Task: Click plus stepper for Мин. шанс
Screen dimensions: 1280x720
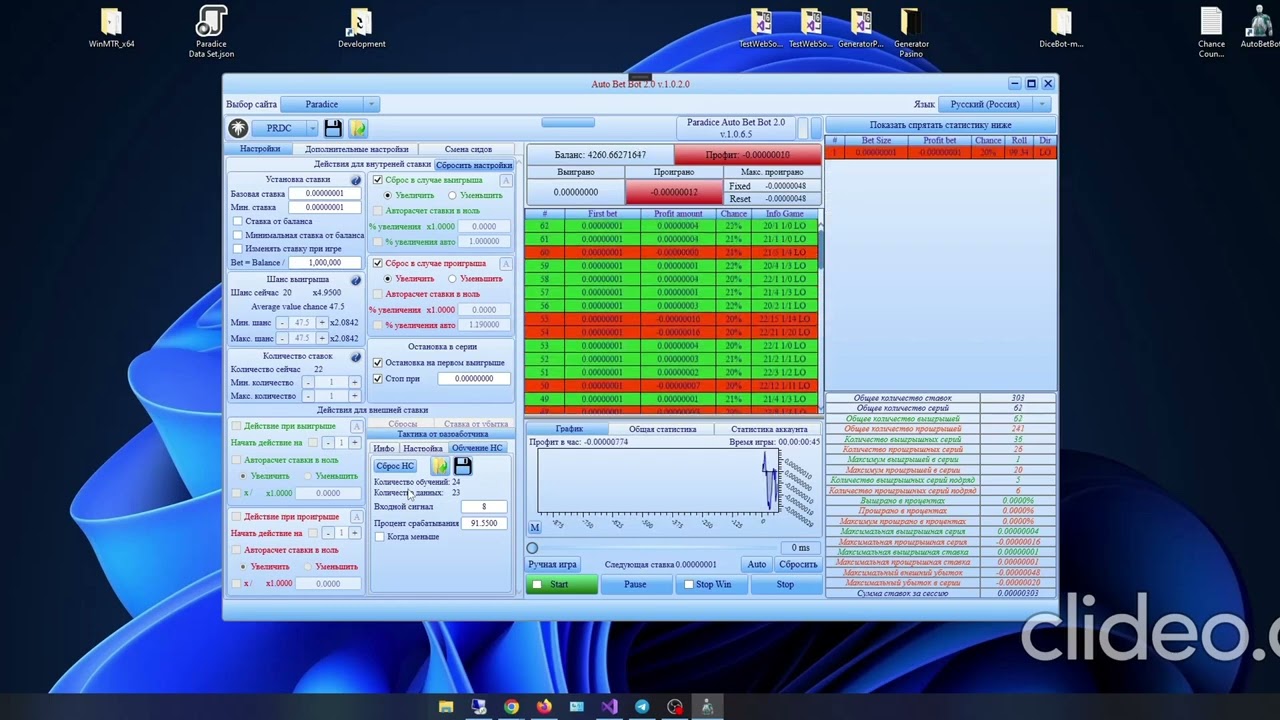Action: (x=321, y=322)
